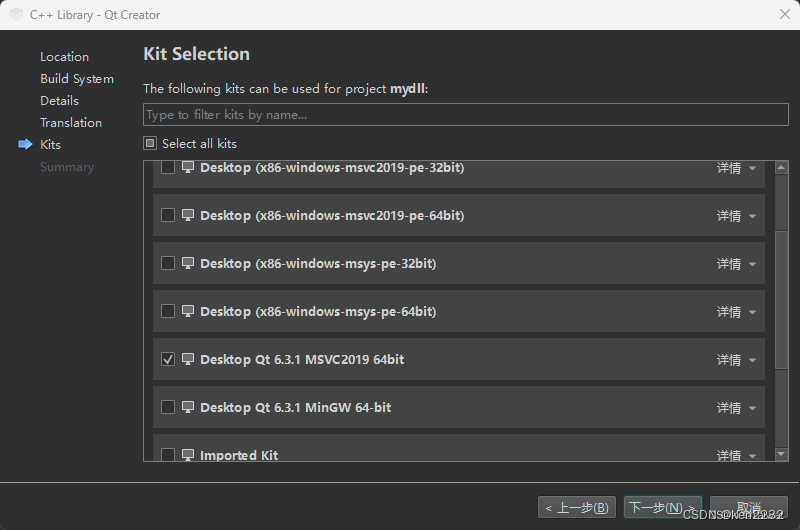Click the Desktop (x86-windows-msys-pe-64bit) label
800x530 pixels.
click(318, 311)
